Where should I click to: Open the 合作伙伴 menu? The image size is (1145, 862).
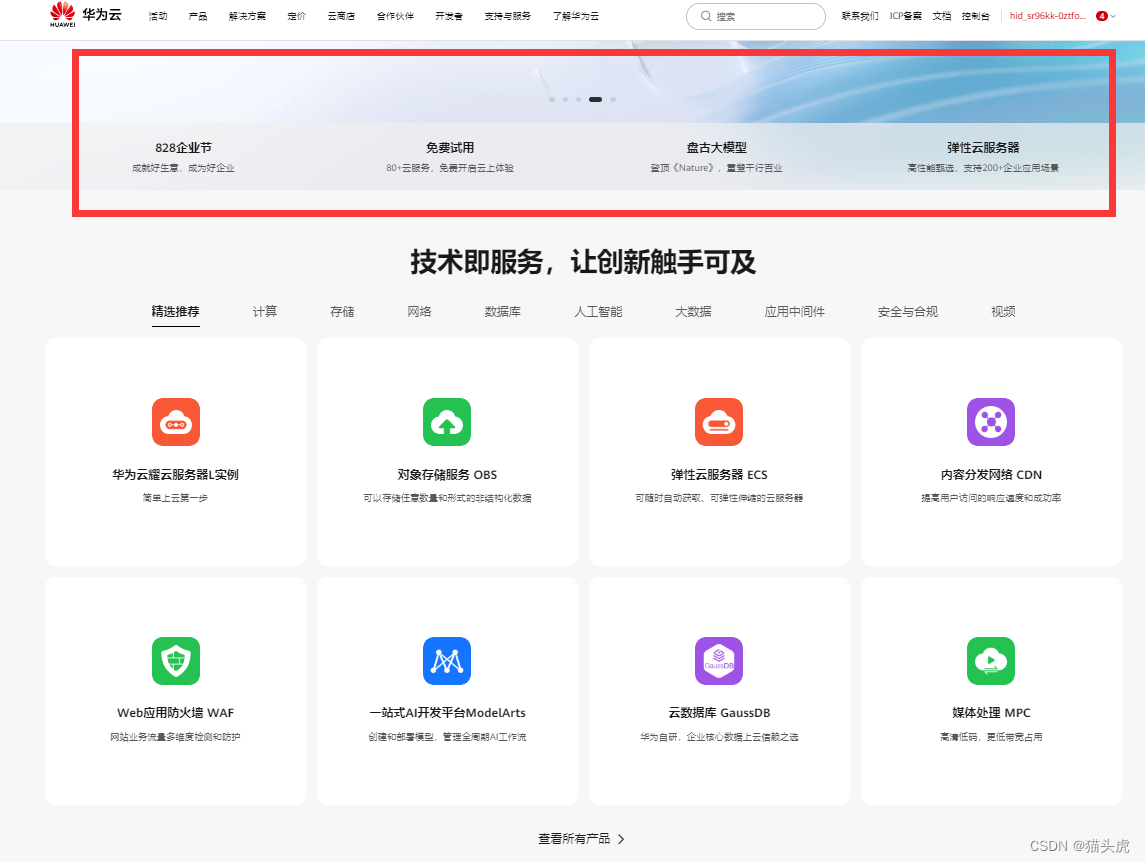[395, 16]
